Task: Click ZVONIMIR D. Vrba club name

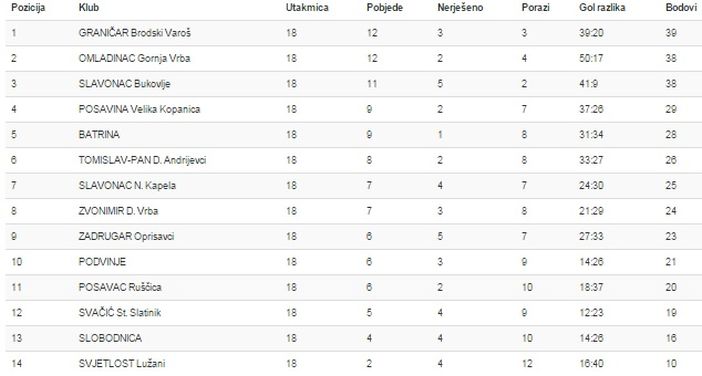Action: click(x=118, y=211)
